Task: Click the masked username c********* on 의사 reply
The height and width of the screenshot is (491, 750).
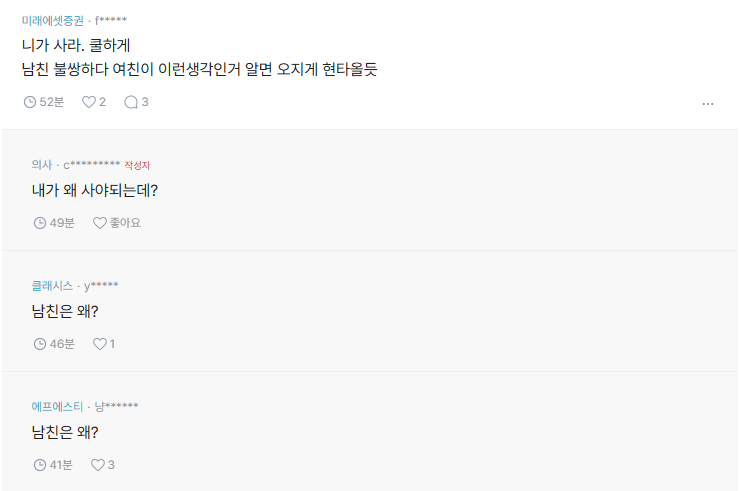Action: [x=92, y=165]
